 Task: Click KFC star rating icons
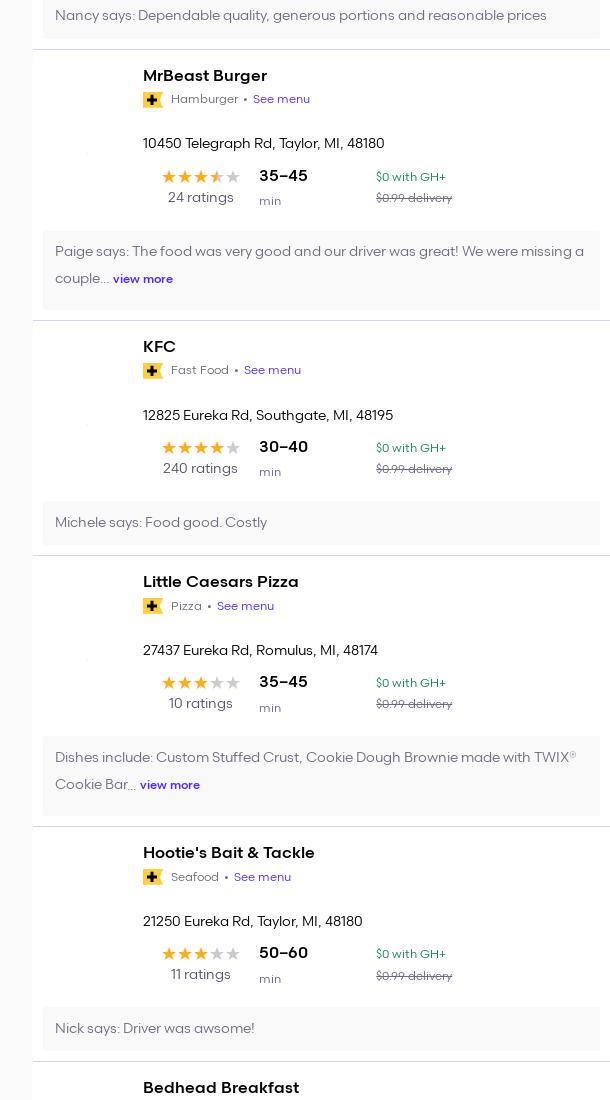click(x=200, y=448)
